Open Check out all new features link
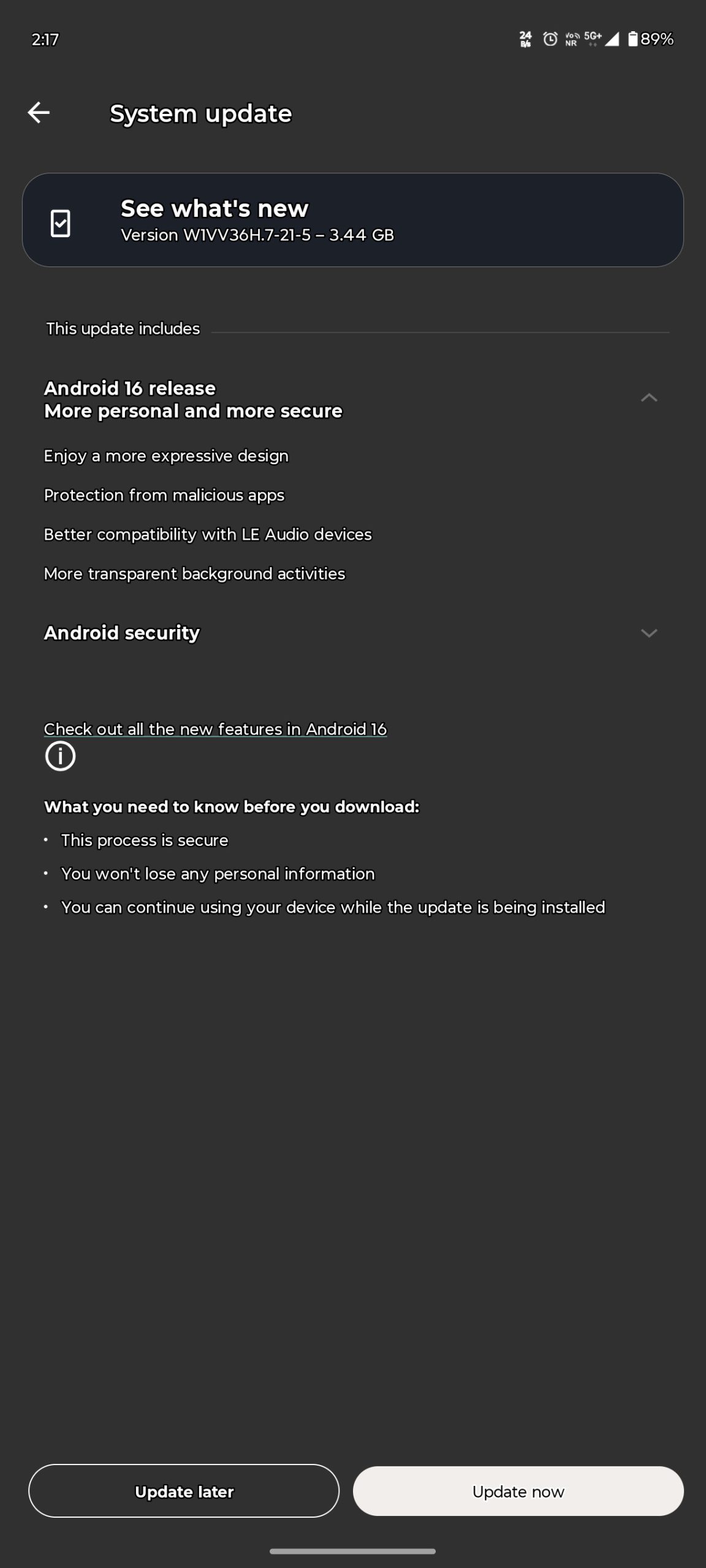The width and height of the screenshot is (706, 1568). click(x=215, y=729)
